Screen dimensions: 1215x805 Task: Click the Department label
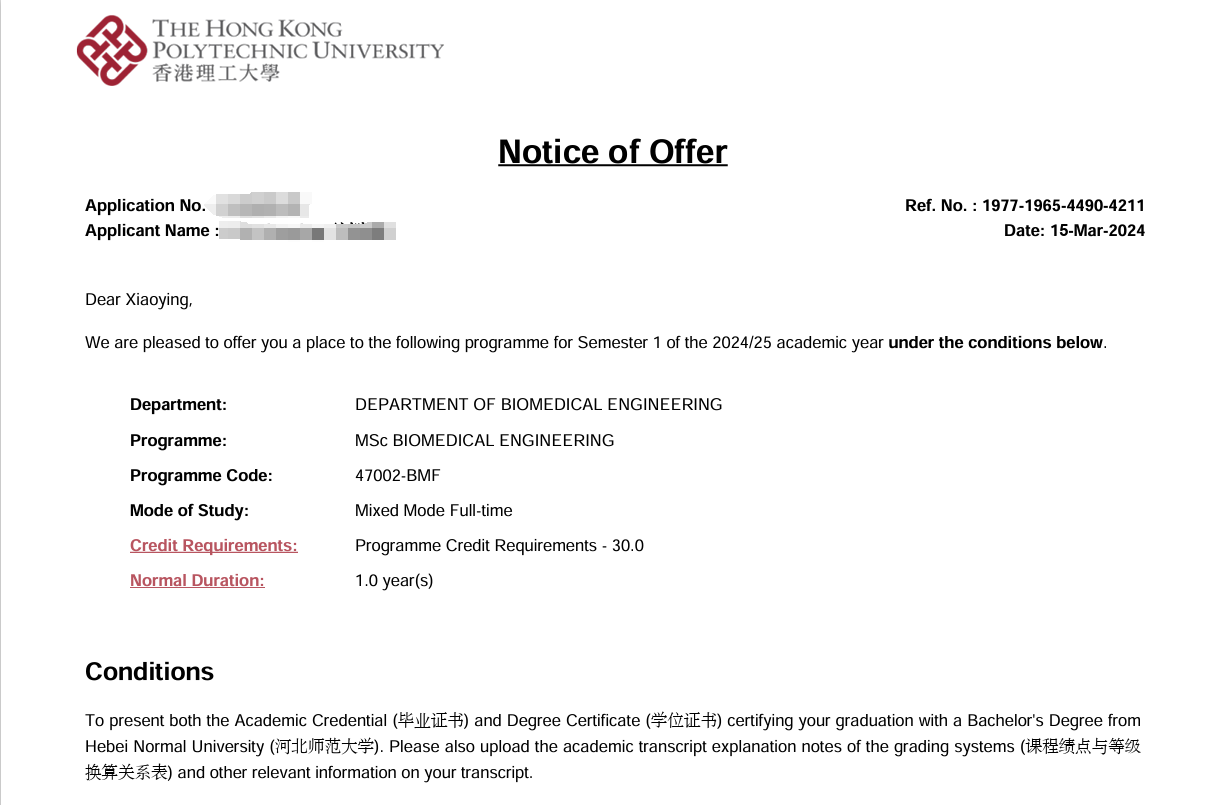coord(179,404)
